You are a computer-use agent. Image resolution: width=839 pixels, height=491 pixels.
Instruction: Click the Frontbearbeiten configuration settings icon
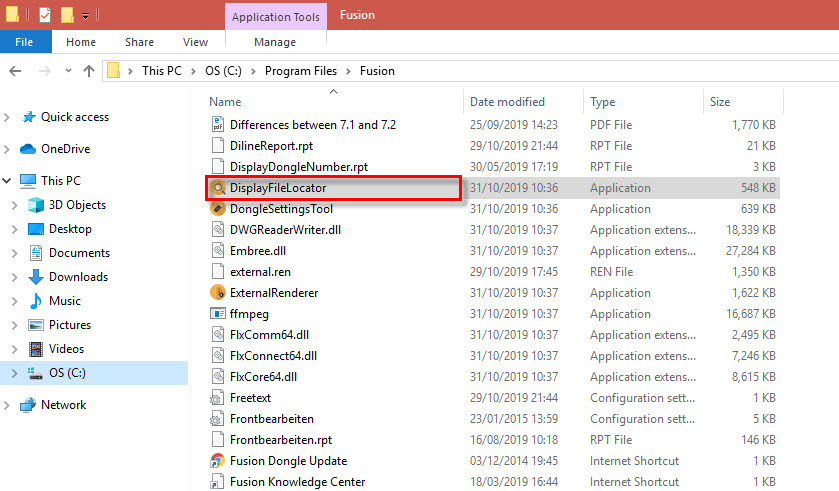click(217, 418)
